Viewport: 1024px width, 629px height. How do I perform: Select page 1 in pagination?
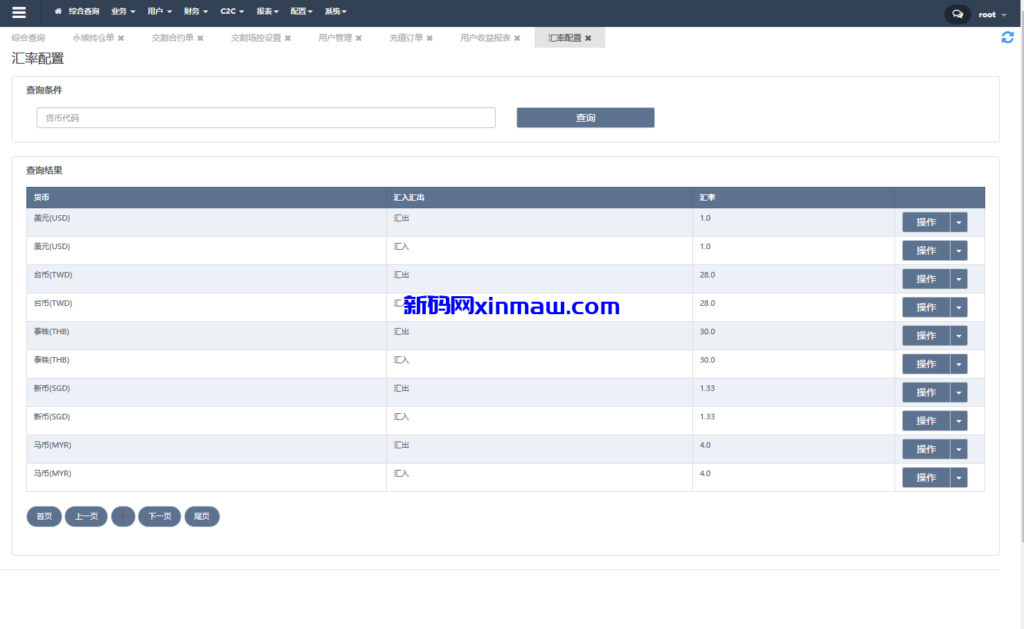(123, 516)
